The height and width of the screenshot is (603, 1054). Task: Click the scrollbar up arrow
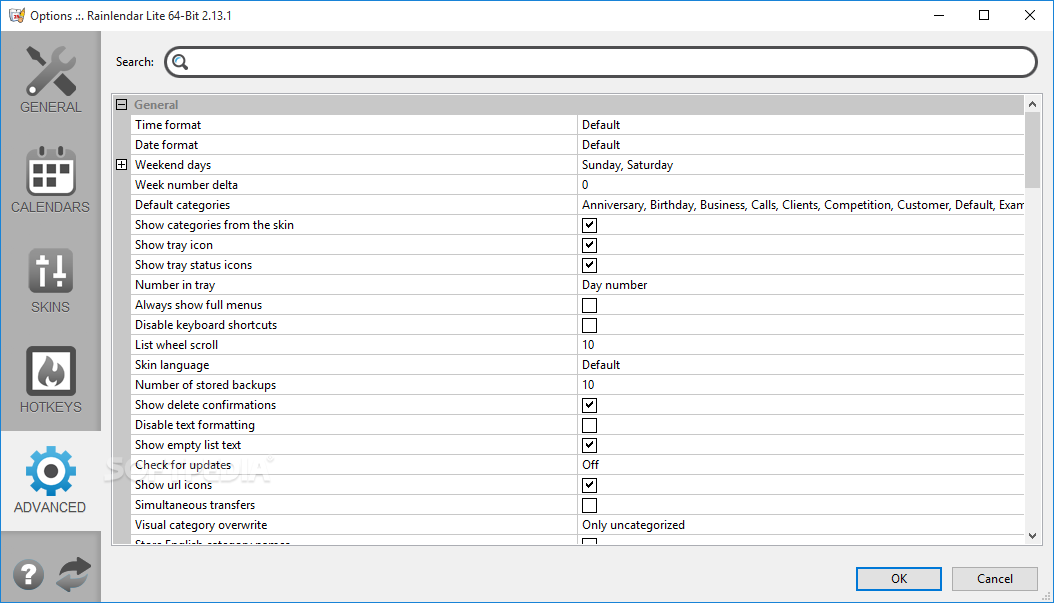pos(1032,104)
